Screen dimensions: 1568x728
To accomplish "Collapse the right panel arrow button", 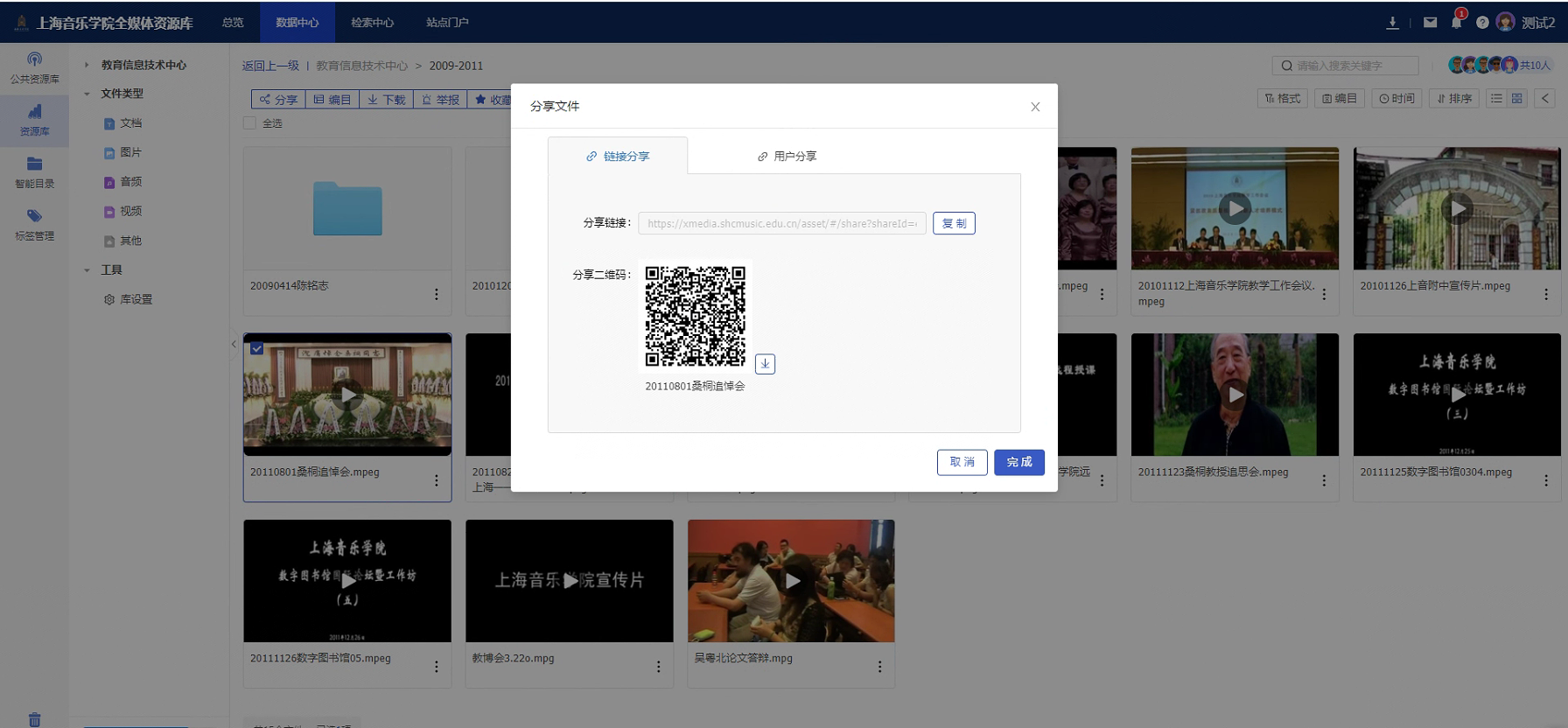I will [x=1545, y=99].
